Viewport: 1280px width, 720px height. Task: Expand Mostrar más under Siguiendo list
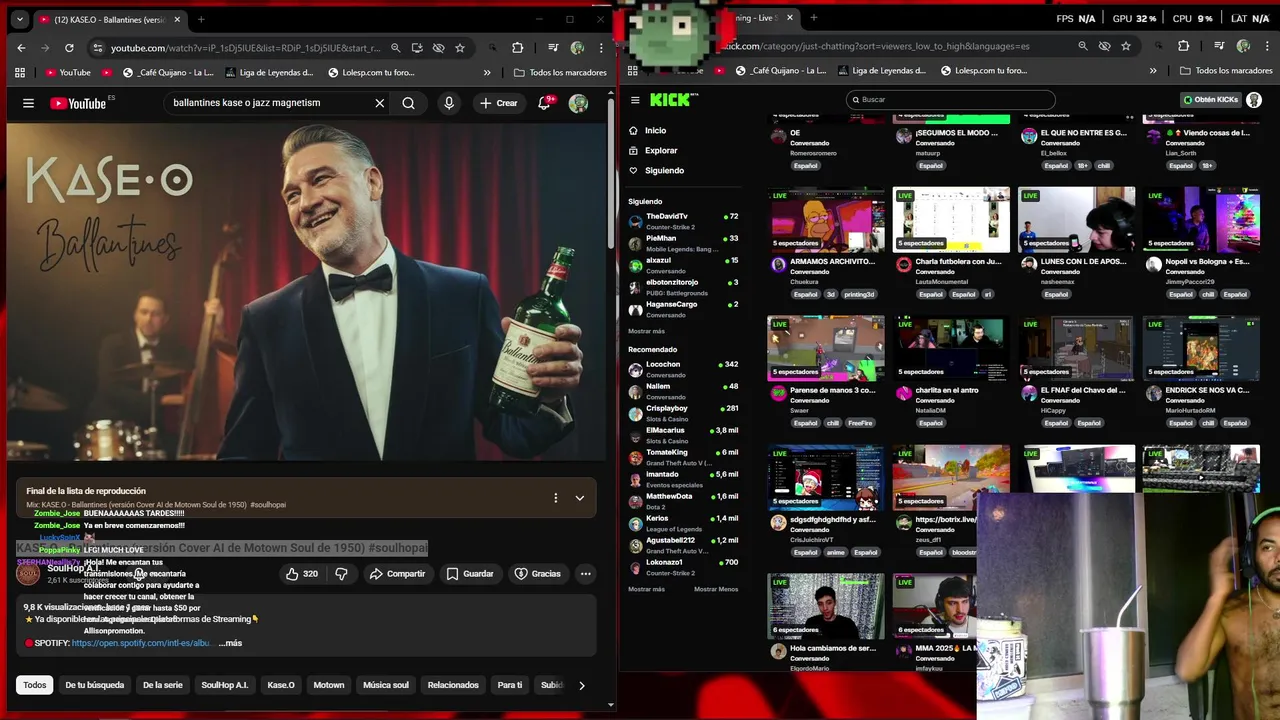646,331
